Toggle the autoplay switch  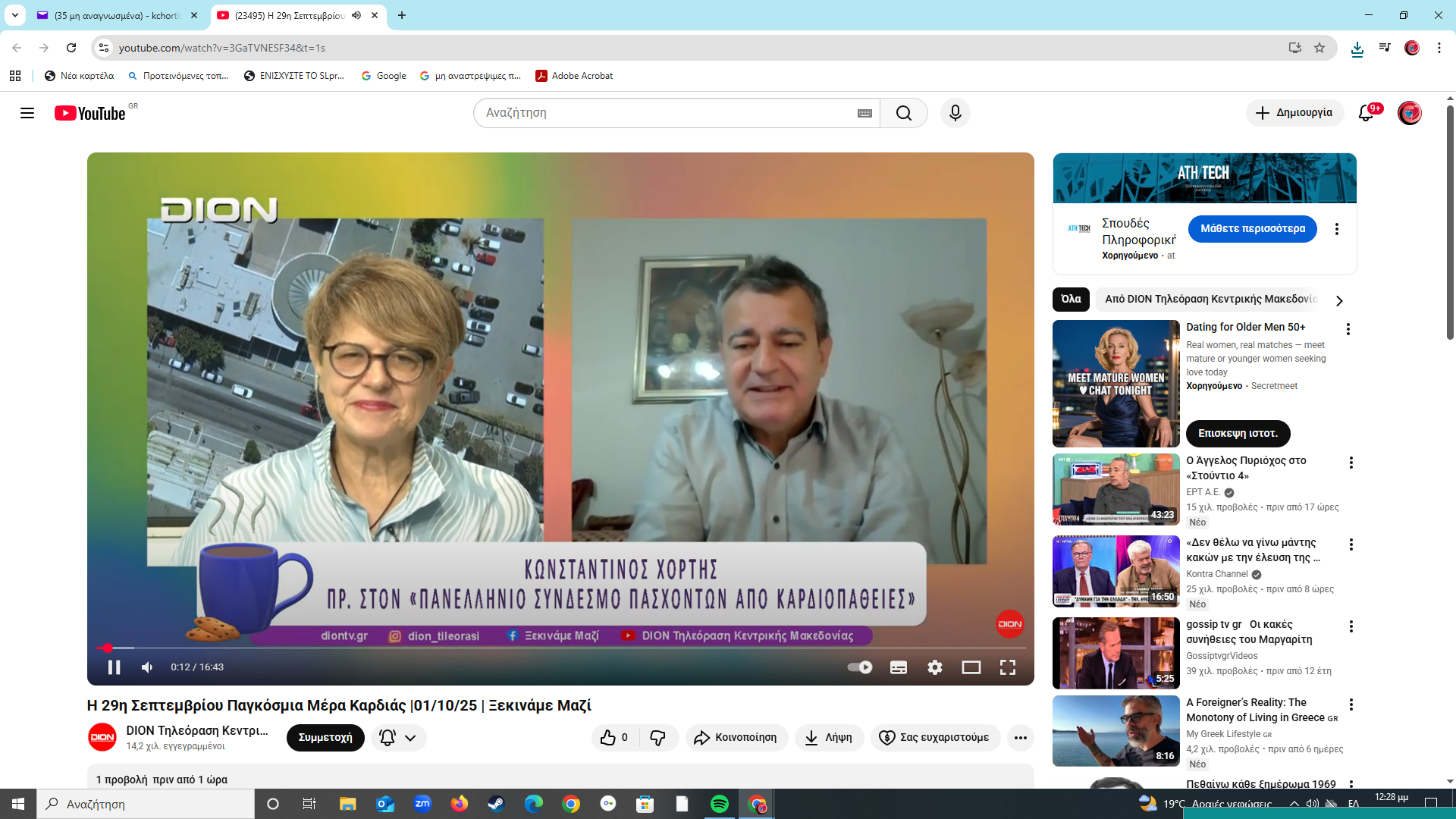click(x=860, y=667)
